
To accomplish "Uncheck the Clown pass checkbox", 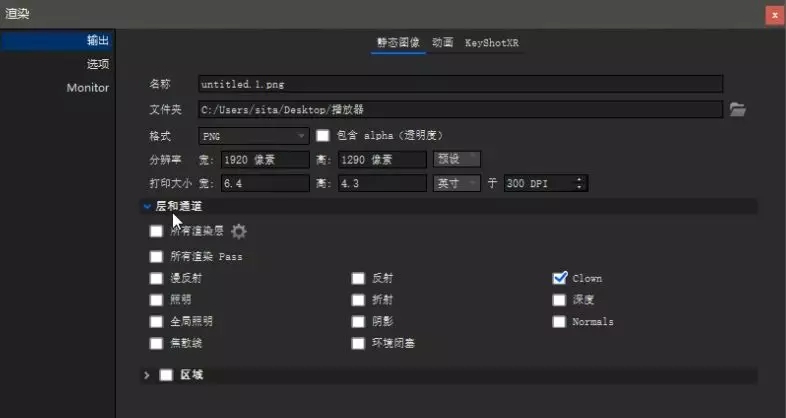I will [559, 278].
